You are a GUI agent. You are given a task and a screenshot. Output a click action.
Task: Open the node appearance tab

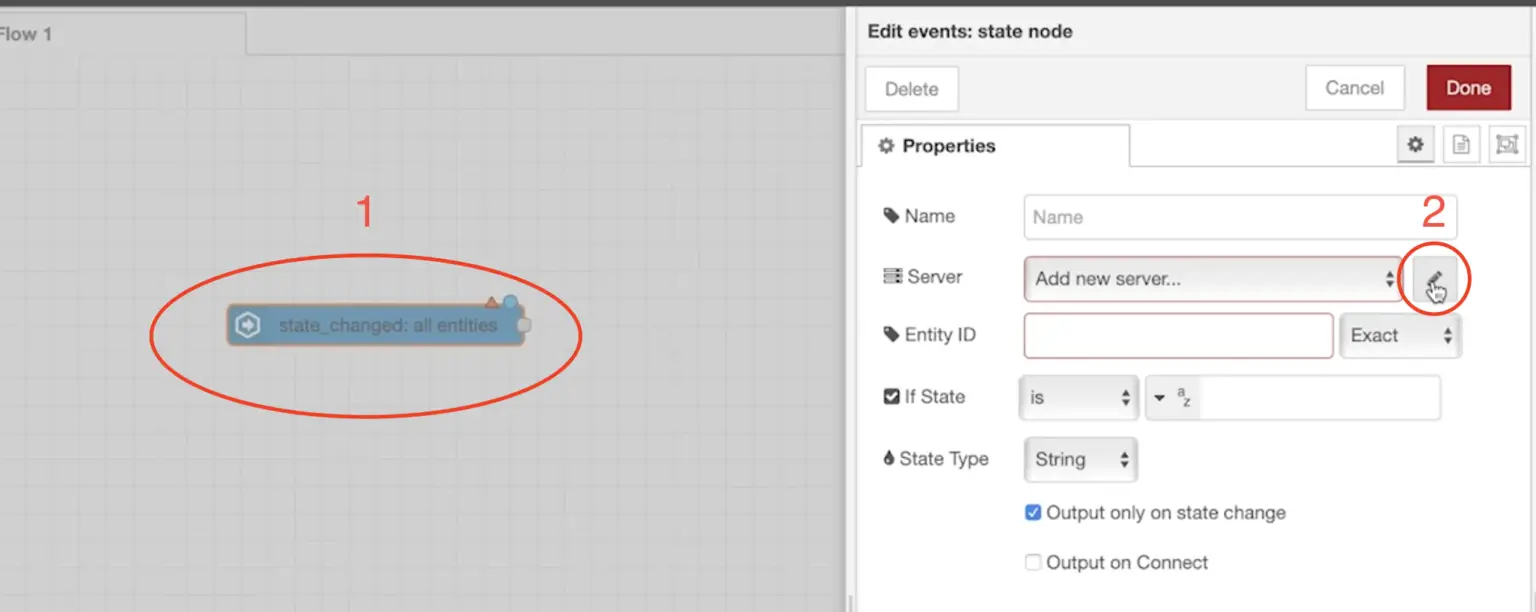point(1508,144)
